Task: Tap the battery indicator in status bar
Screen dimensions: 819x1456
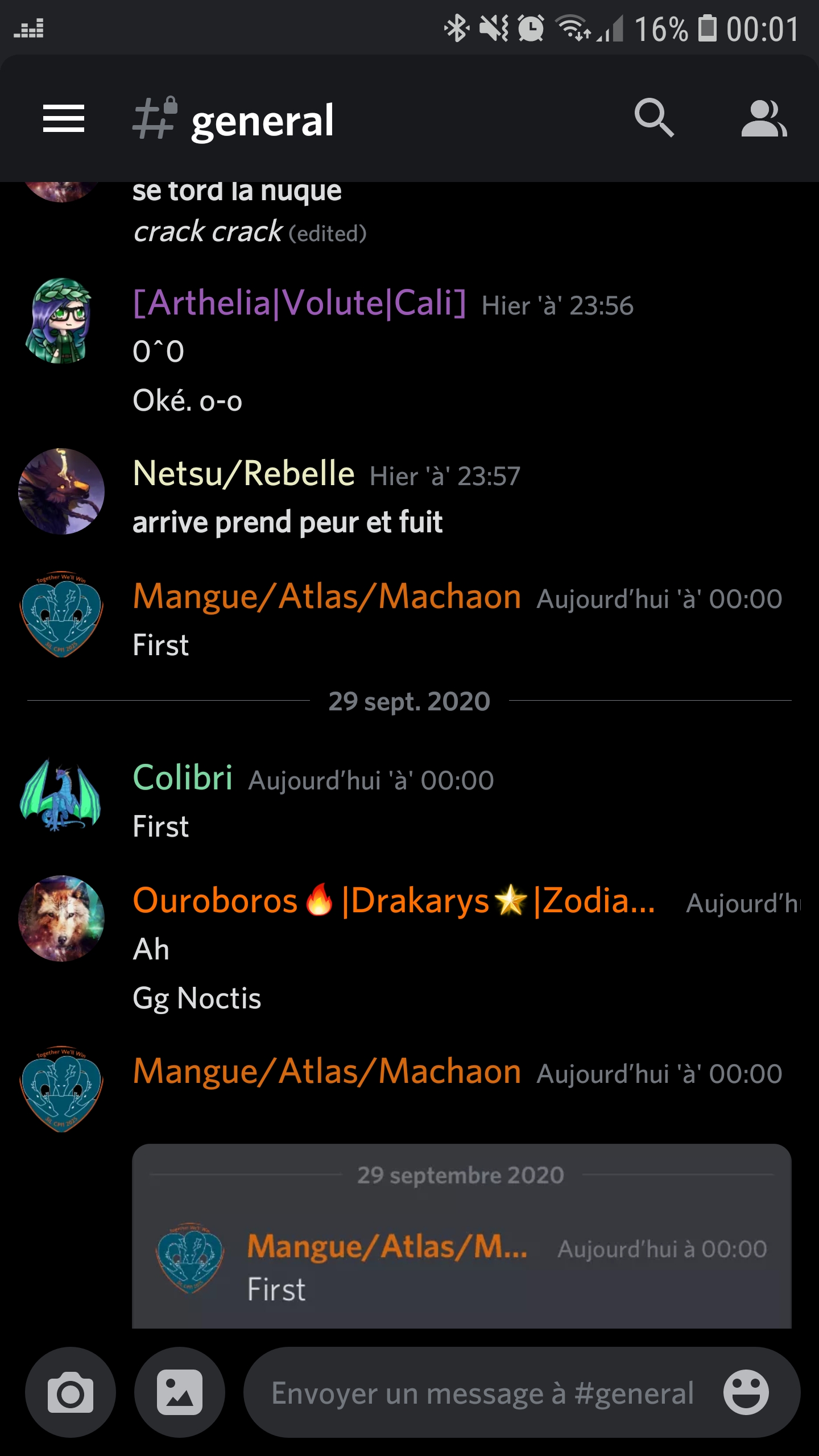Action: pos(707,28)
